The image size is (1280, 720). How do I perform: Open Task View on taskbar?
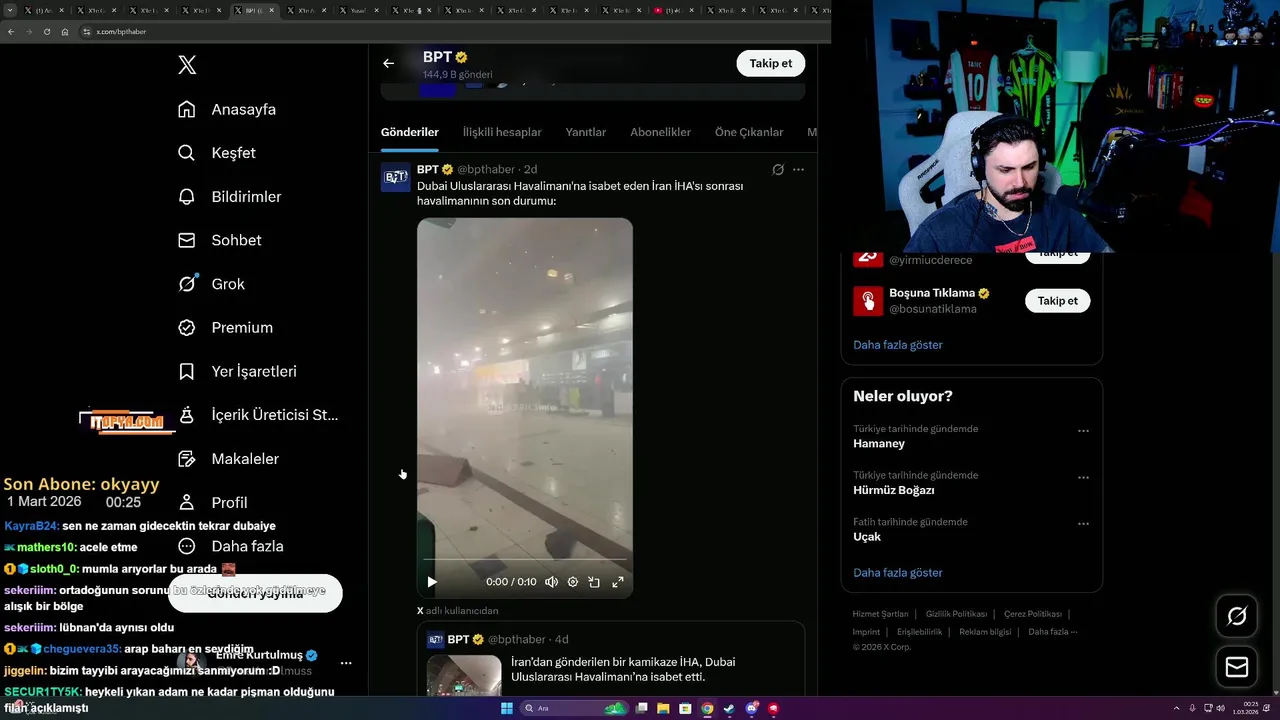tap(641, 709)
